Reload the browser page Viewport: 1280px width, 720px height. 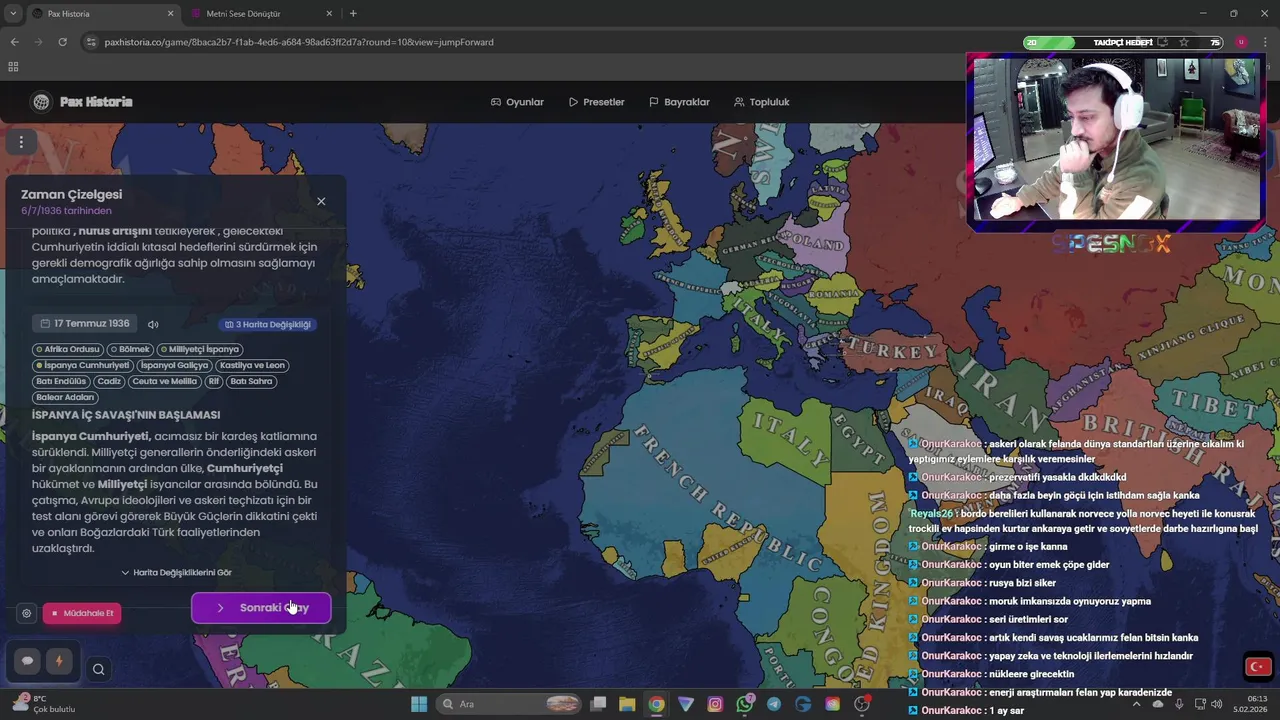62,42
